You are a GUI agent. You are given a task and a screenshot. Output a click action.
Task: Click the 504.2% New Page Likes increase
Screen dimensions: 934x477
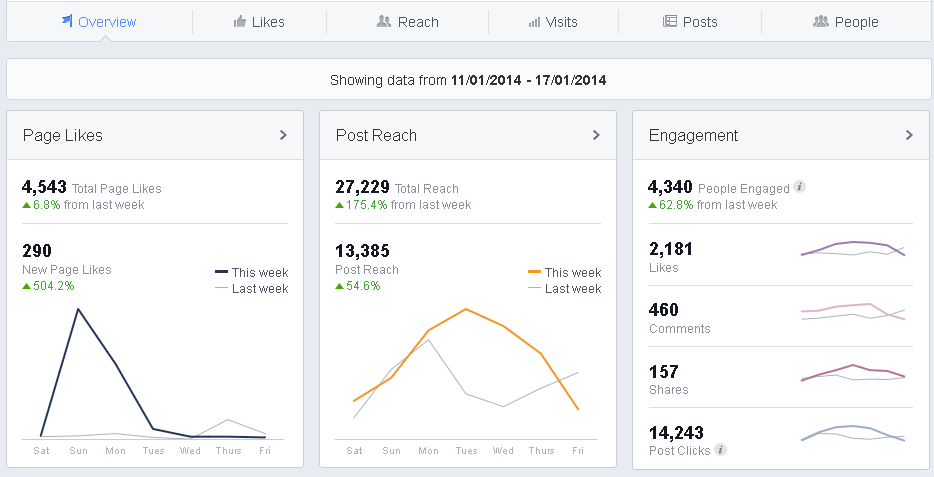click(48, 286)
